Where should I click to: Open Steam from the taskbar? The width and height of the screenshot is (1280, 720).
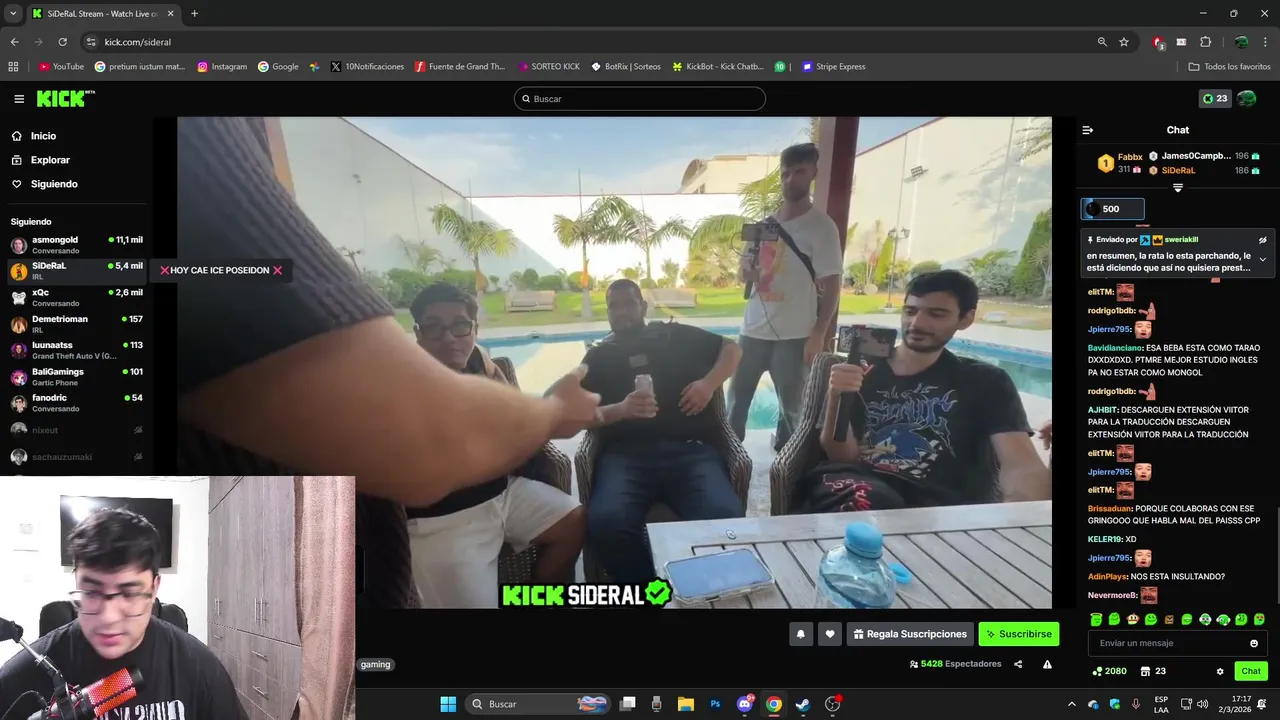(802, 704)
